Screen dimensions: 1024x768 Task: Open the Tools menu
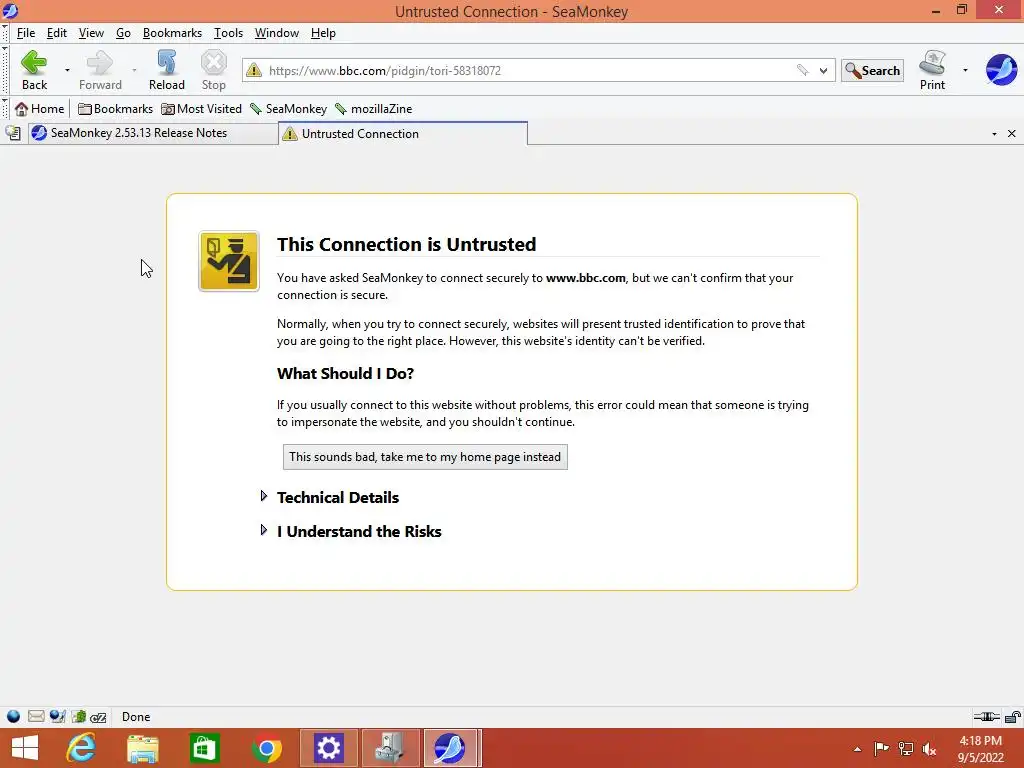229,33
